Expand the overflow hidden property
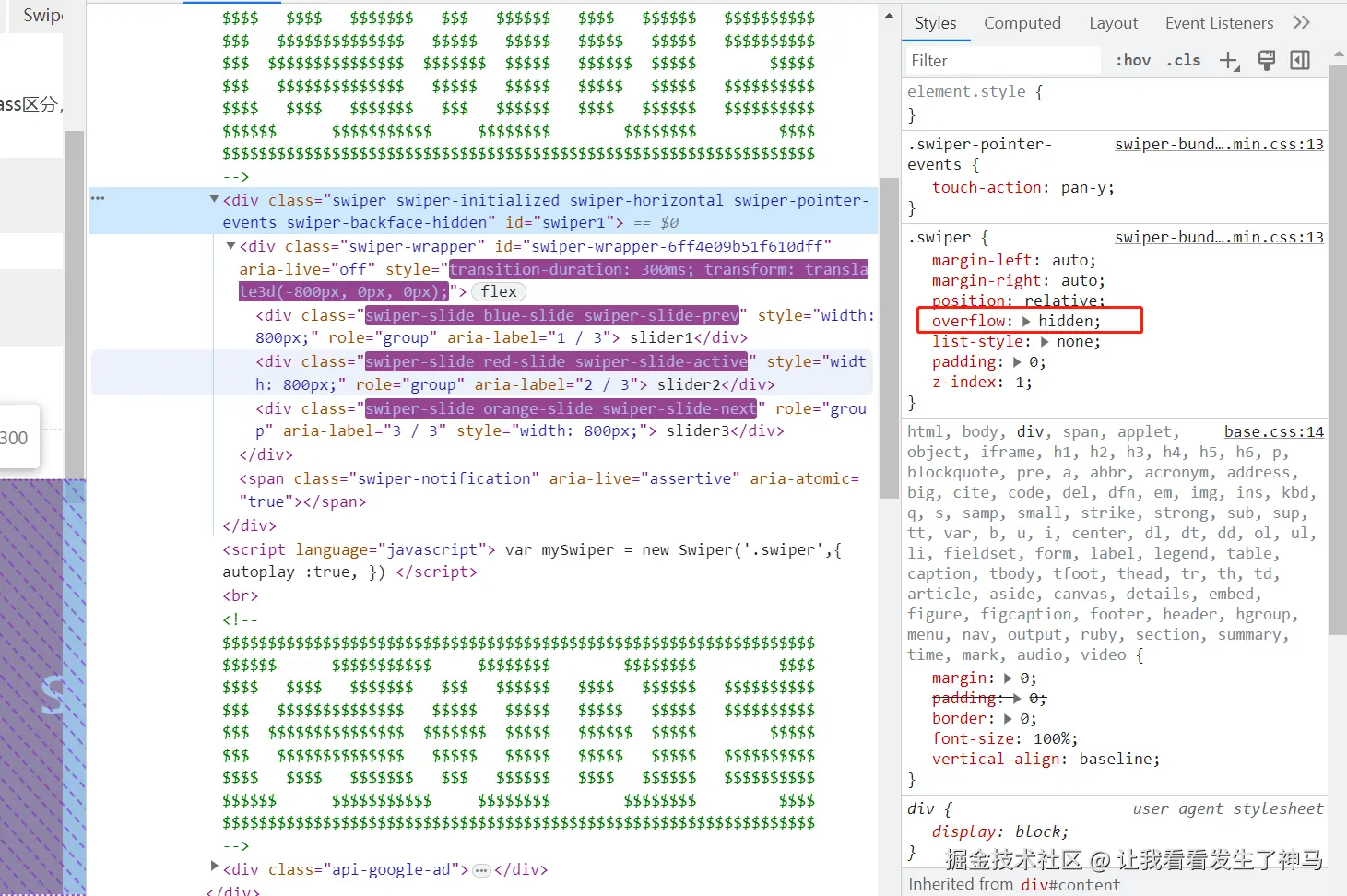The height and width of the screenshot is (896, 1347). click(1026, 322)
